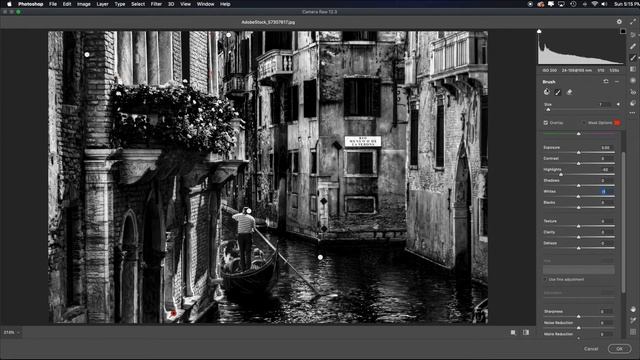The height and width of the screenshot is (360, 640).
Task: Select the Graduated Filter tool
Action: 633,69
